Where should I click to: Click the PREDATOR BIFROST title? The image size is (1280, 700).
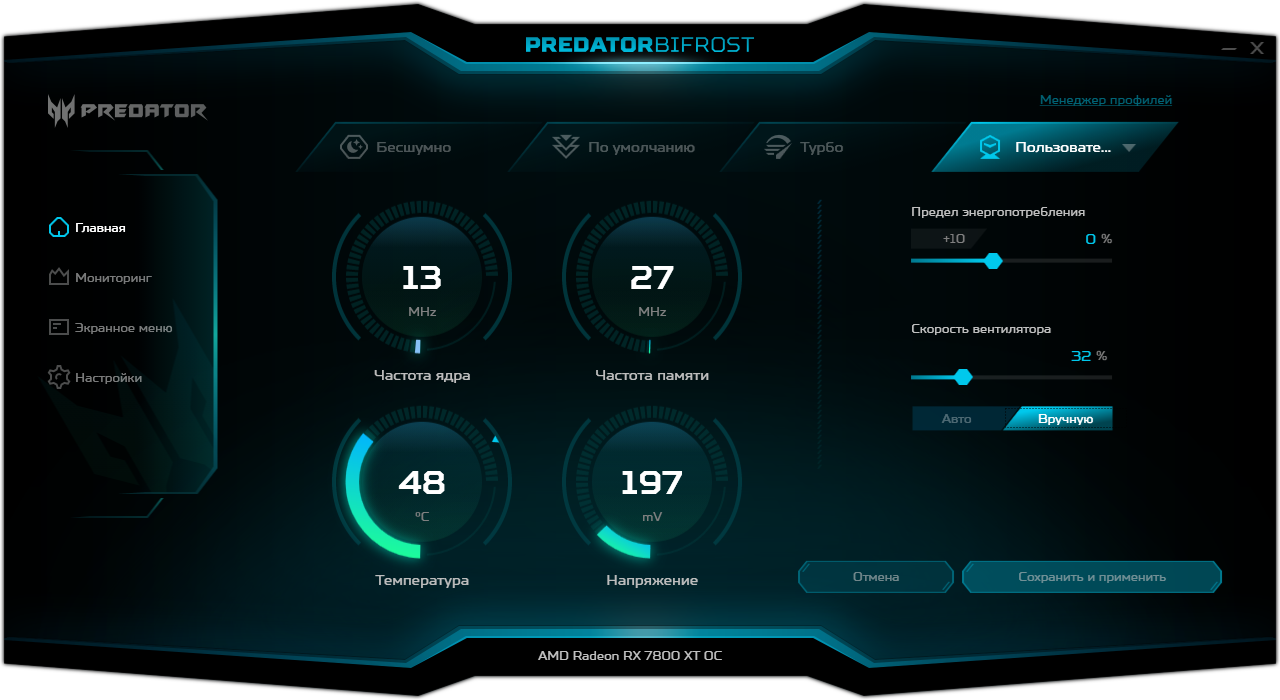pyautogui.click(x=640, y=45)
